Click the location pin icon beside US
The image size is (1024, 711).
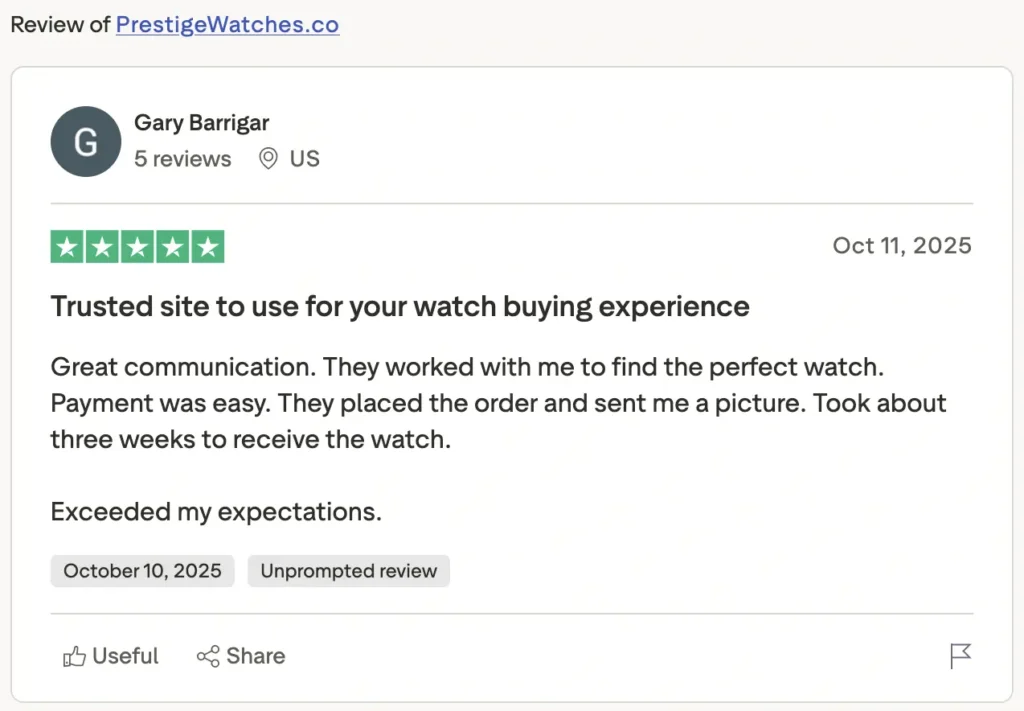point(267,158)
